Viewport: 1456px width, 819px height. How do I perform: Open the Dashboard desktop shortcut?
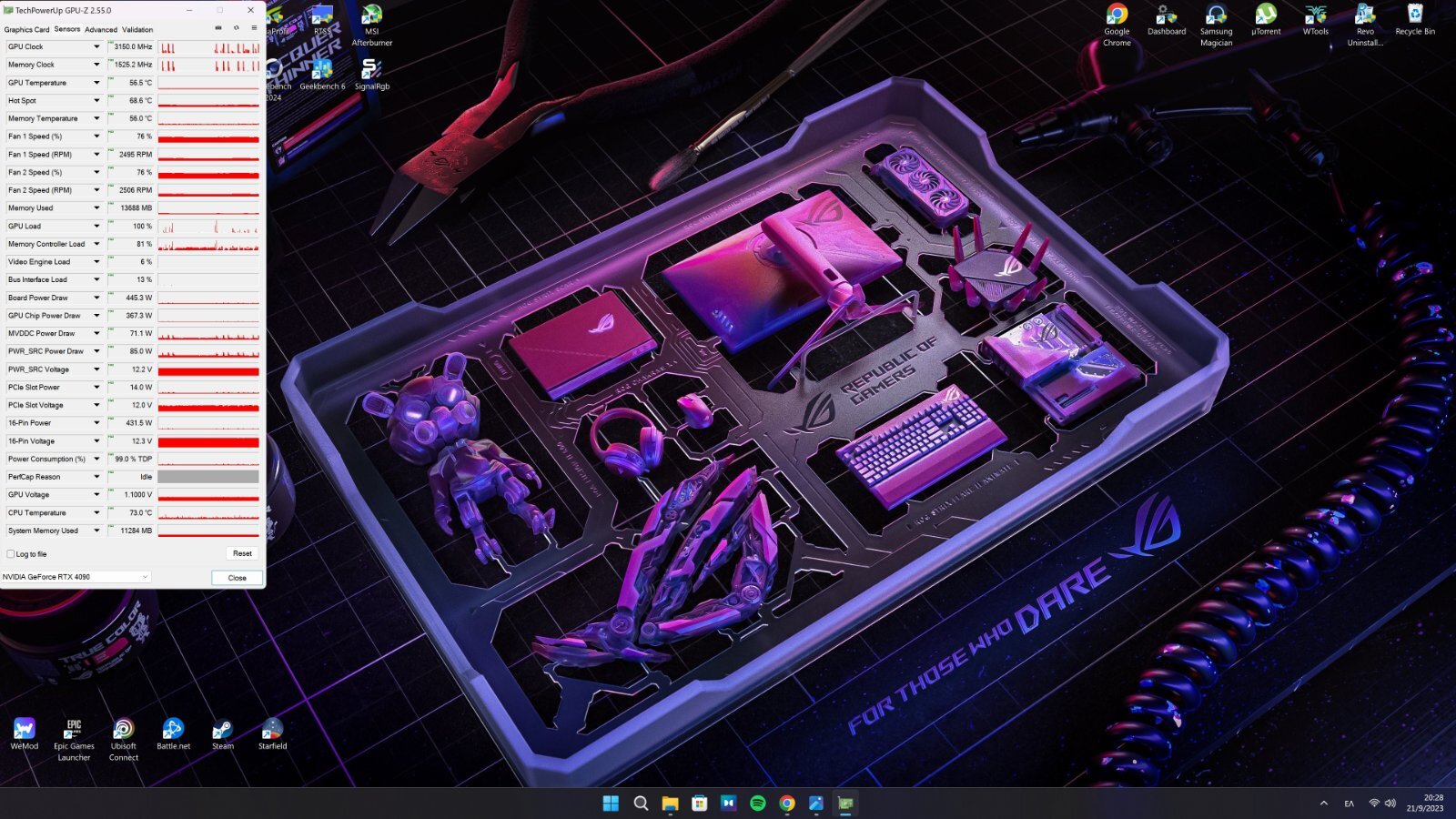point(1167,20)
